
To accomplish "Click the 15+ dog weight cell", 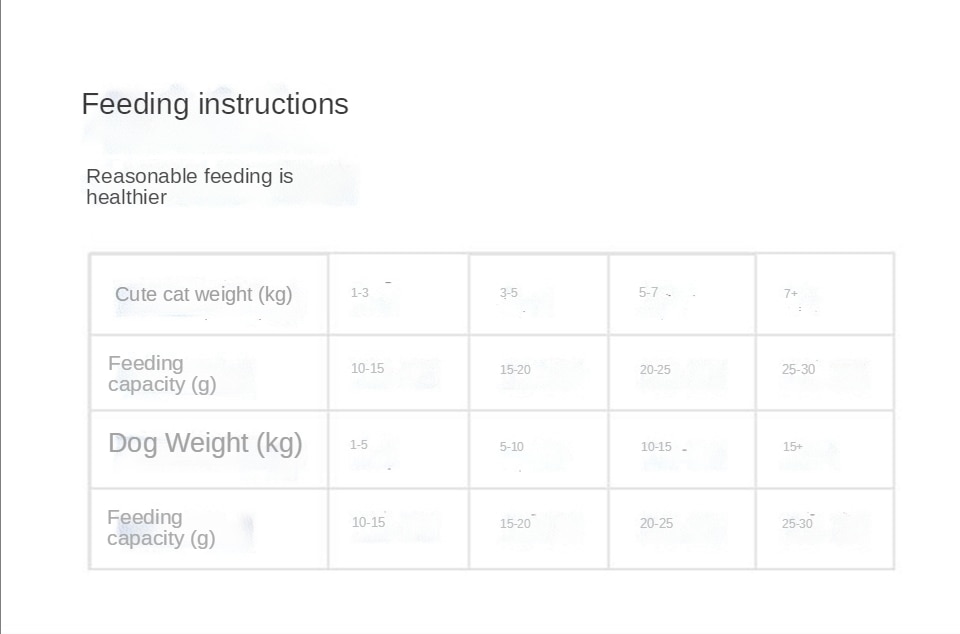I will pos(793,447).
